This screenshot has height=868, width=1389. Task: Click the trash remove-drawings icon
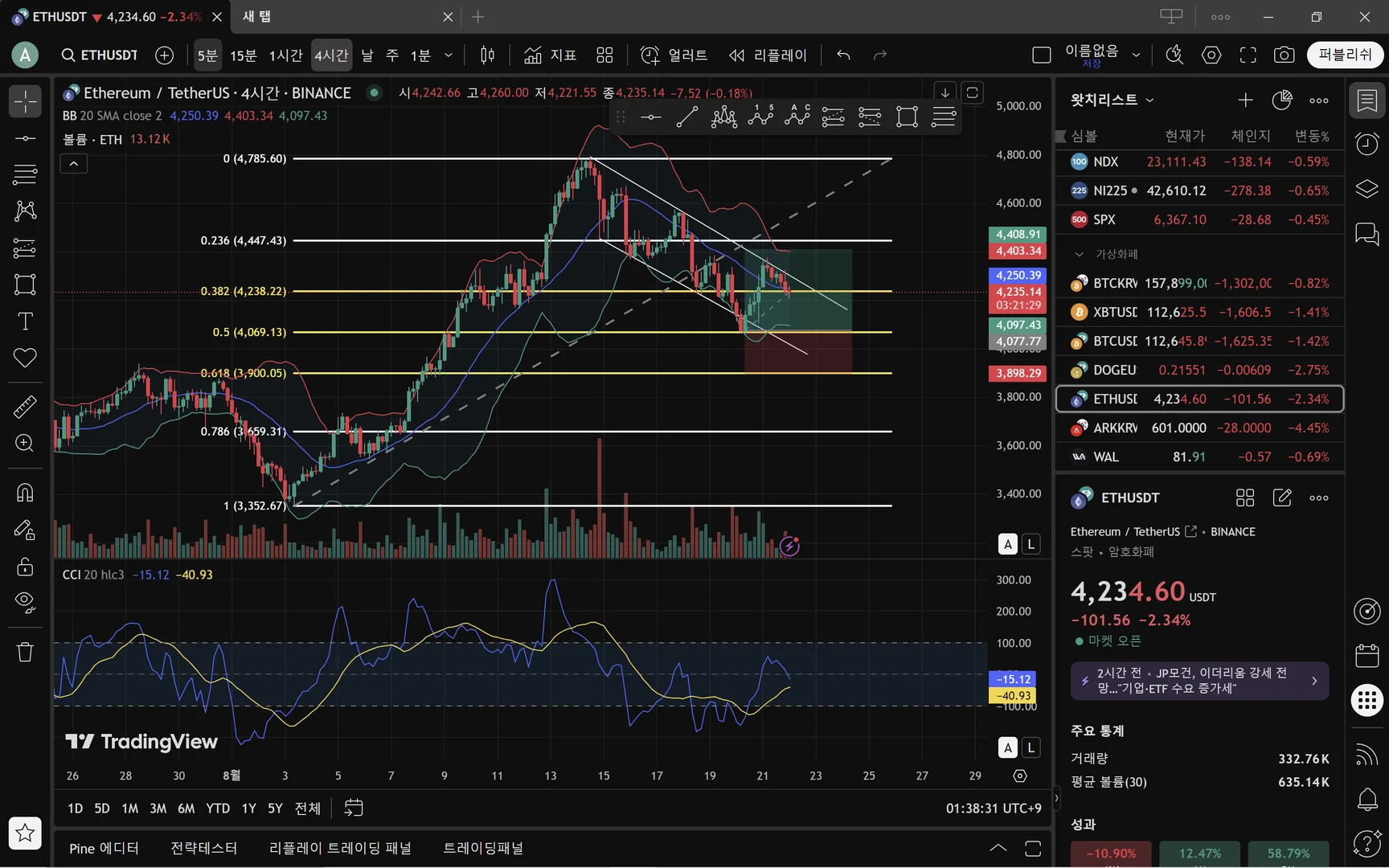click(25, 652)
